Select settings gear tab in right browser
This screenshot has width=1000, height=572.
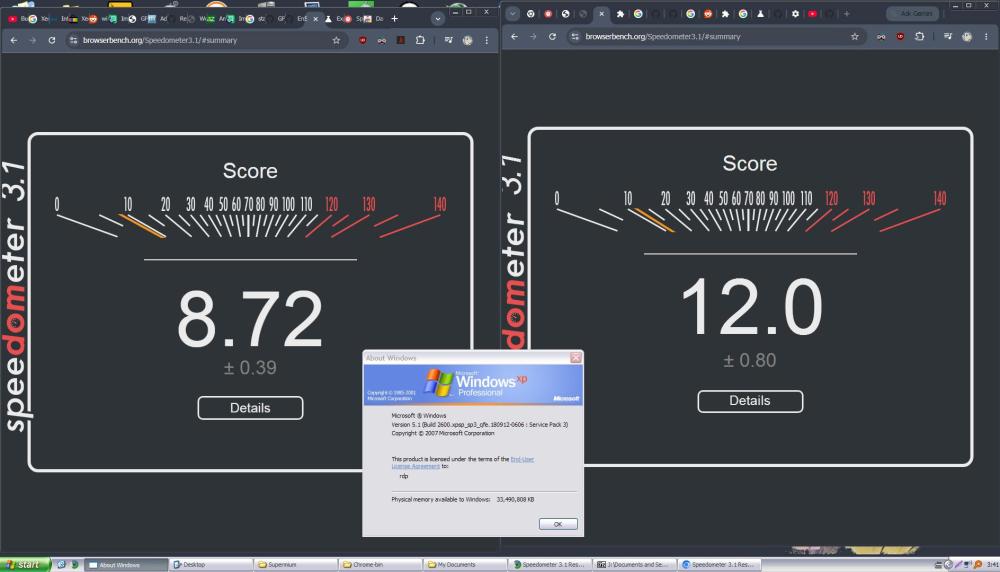[795, 13]
